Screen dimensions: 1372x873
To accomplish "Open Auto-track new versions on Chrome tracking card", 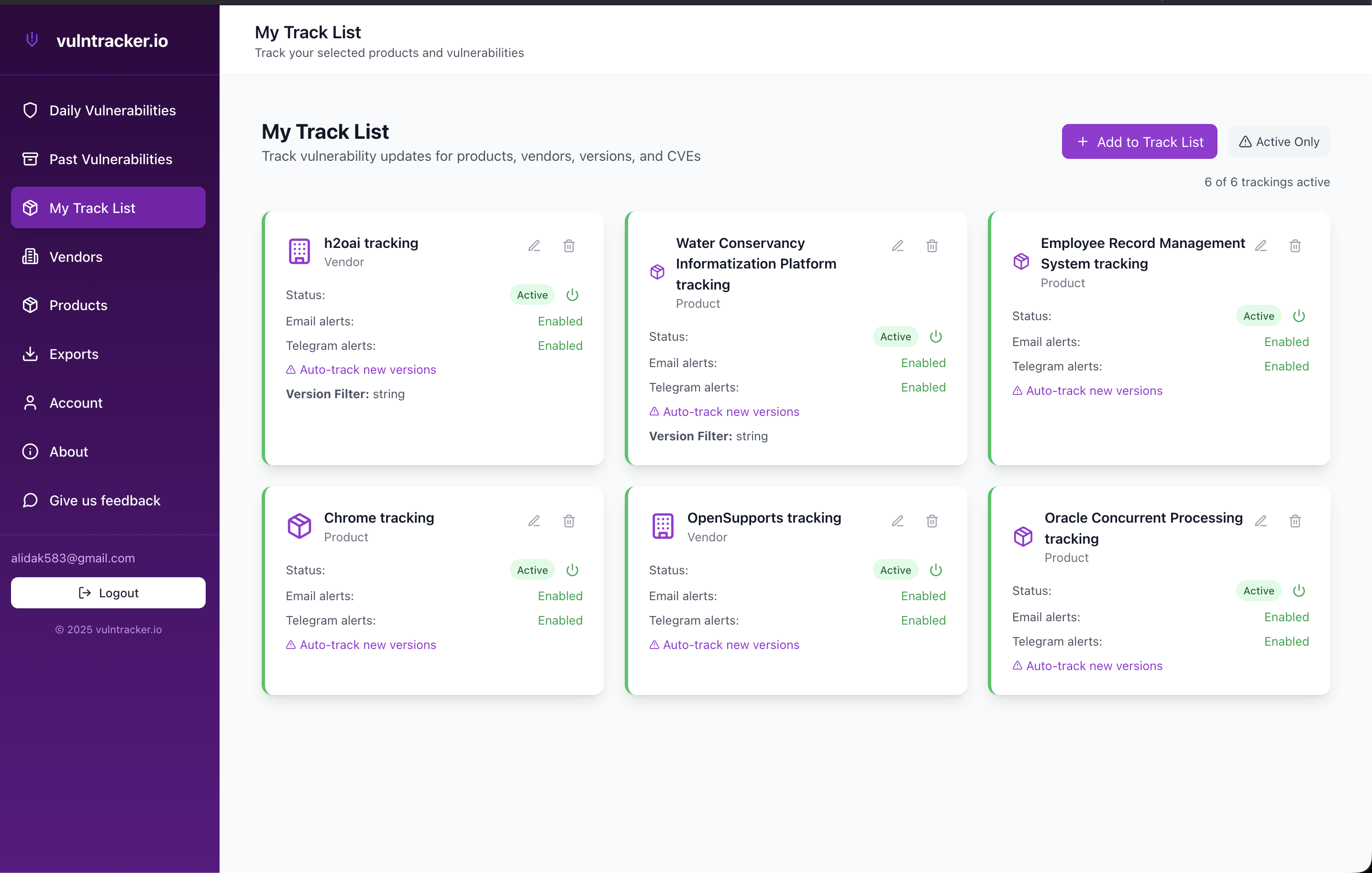I will click(361, 644).
